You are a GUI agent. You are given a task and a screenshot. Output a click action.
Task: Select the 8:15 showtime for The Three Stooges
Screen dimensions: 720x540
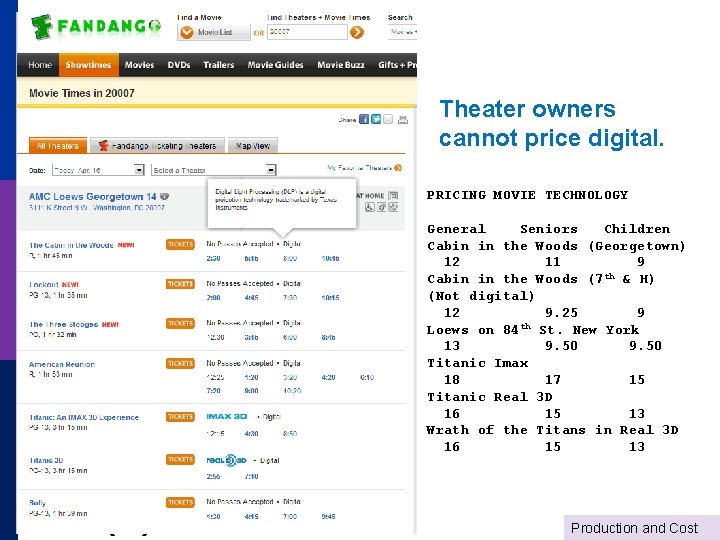(x=328, y=338)
